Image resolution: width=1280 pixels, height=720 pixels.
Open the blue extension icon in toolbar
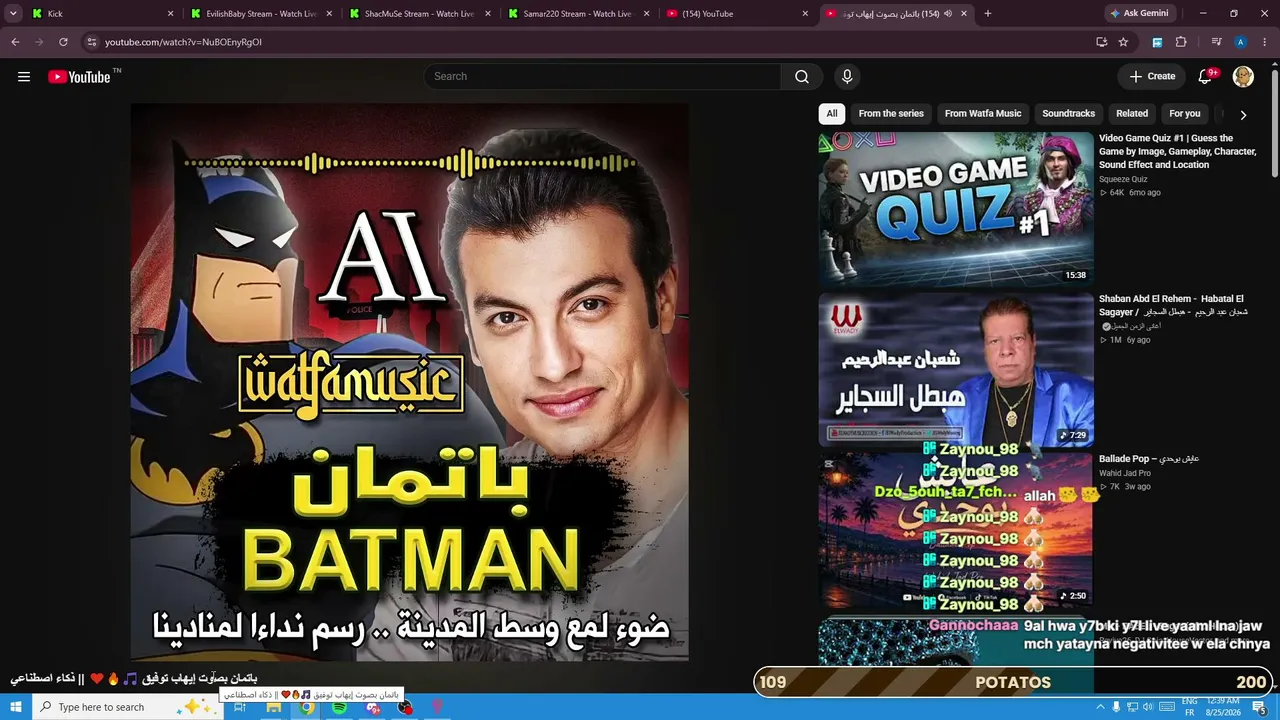(1157, 42)
